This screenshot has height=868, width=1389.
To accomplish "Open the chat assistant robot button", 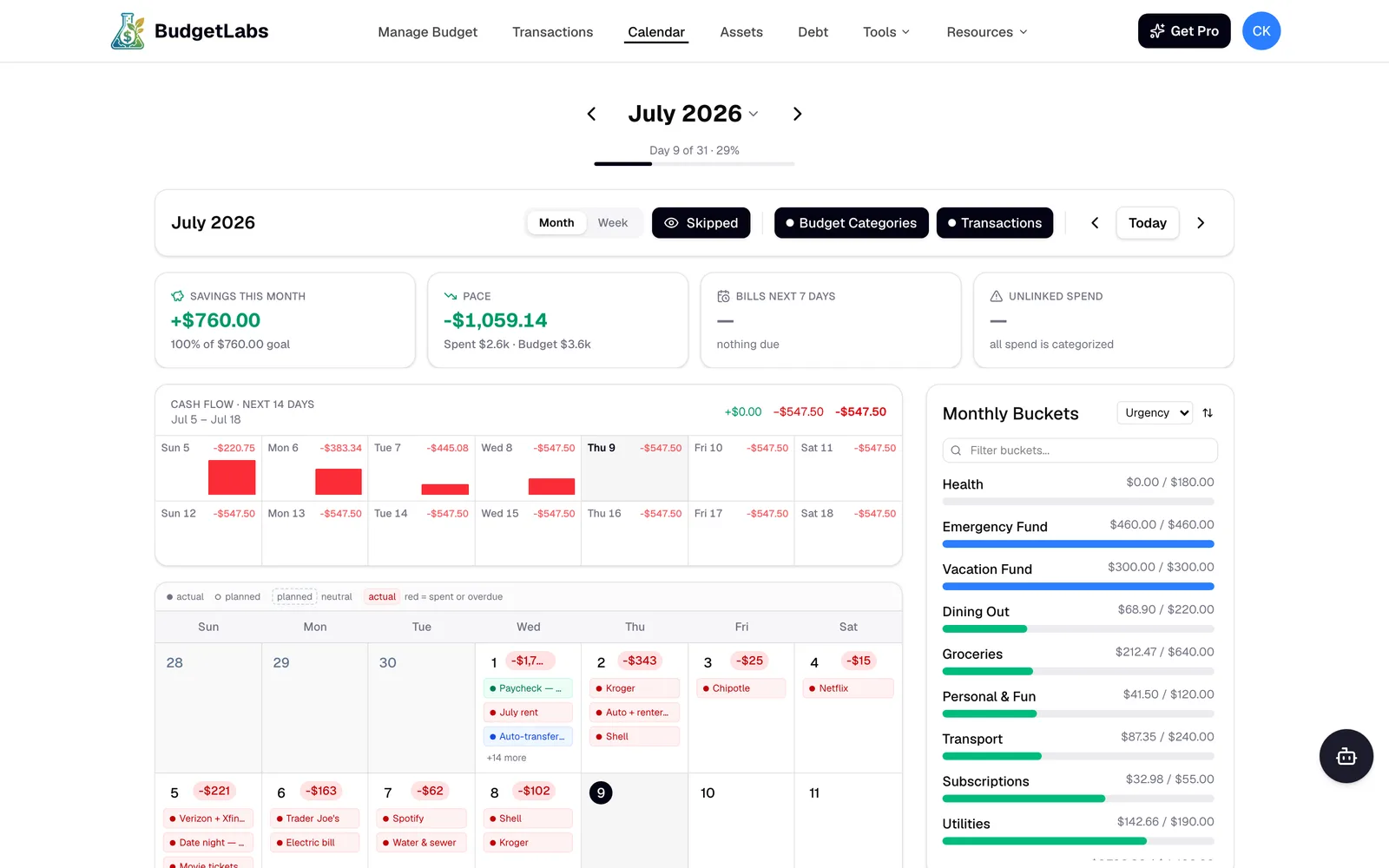I will pos(1346,756).
